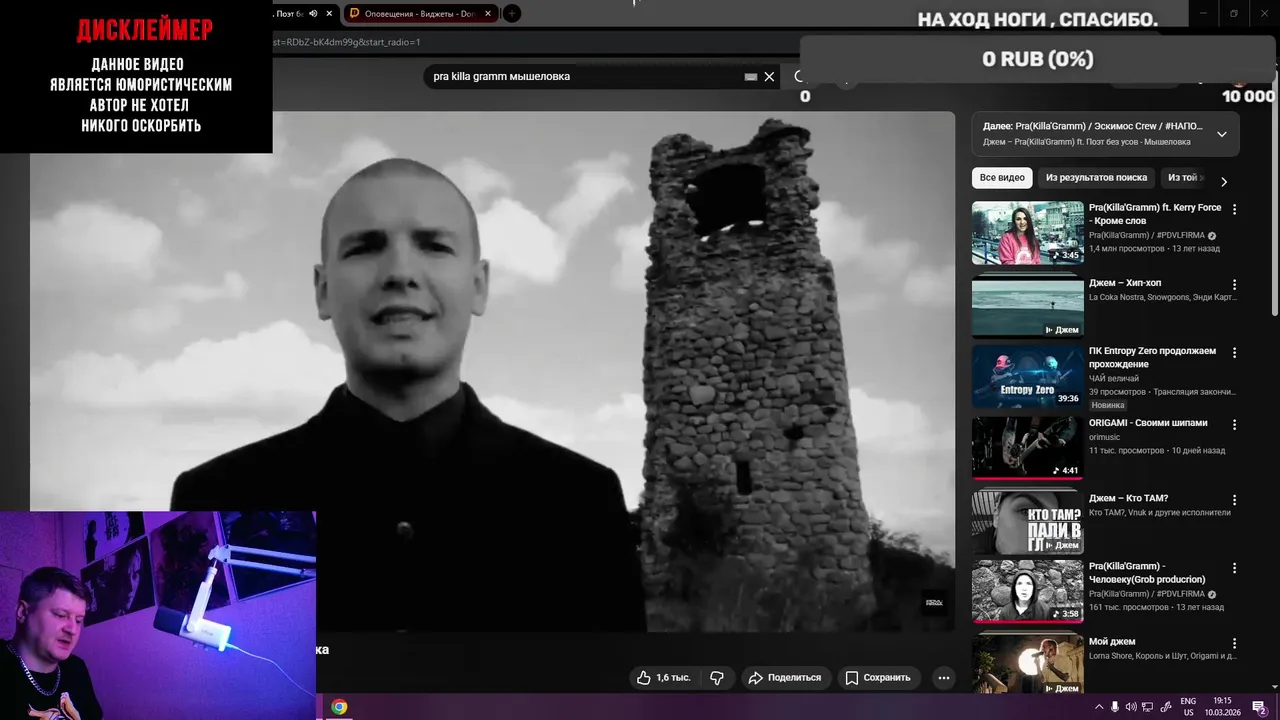Switch to the Оповещения - Виджеты browser tab
This screenshot has height=720, width=1280.
(x=418, y=14)
